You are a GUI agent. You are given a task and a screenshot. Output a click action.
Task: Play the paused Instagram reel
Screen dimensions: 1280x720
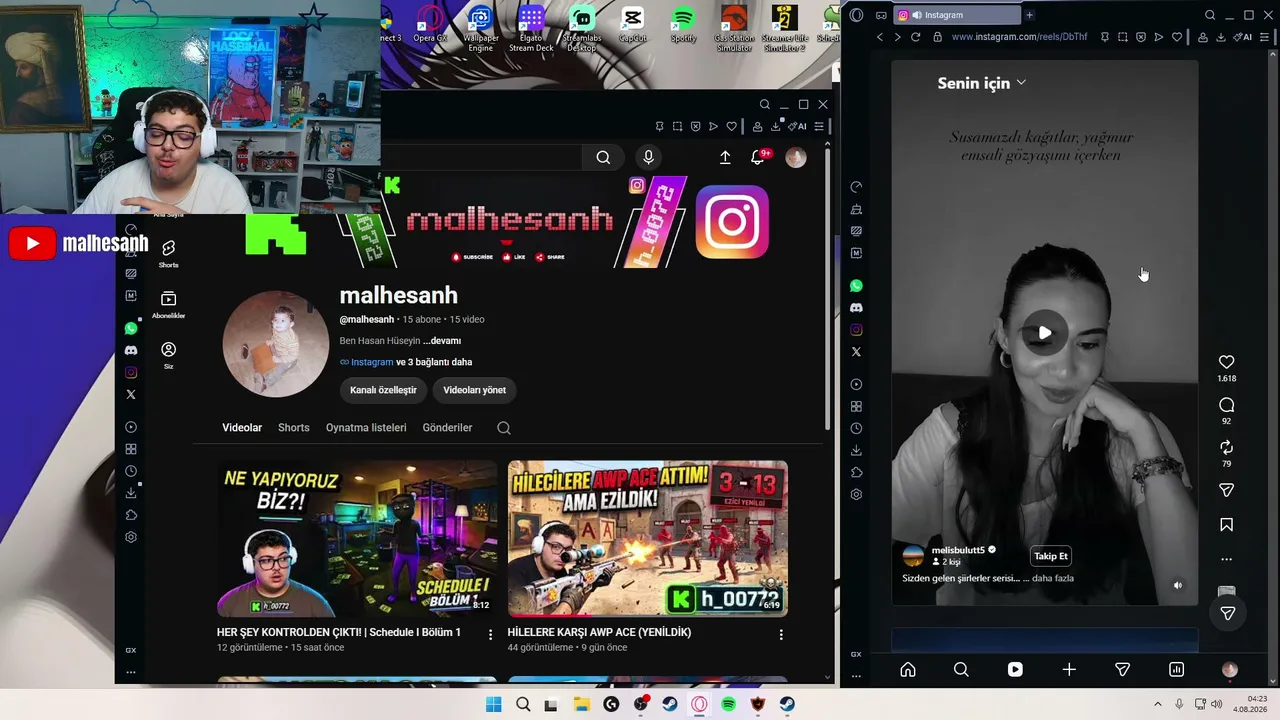[1044, 333]
